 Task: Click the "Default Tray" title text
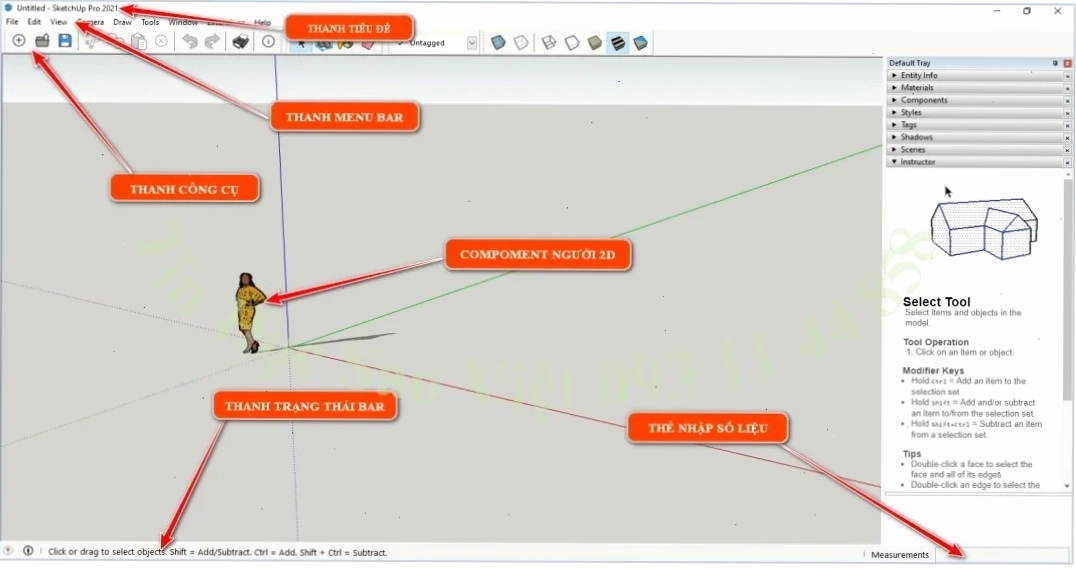click(909, 63)
